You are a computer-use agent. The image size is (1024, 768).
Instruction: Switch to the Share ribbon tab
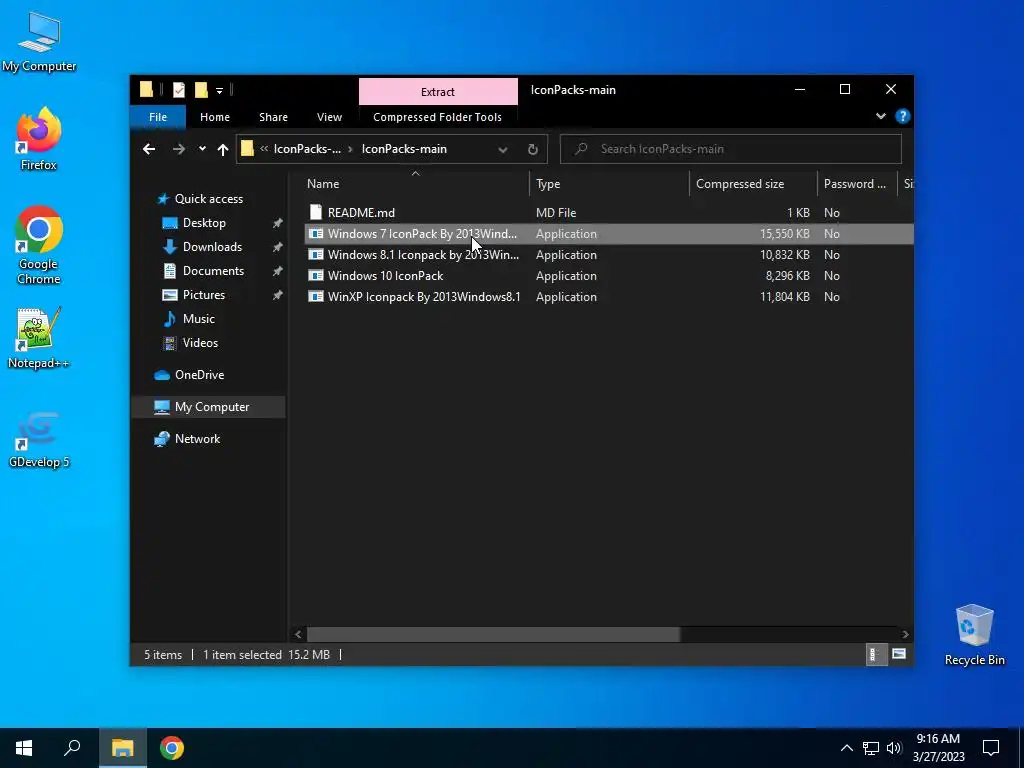click(x=273, y=117)
